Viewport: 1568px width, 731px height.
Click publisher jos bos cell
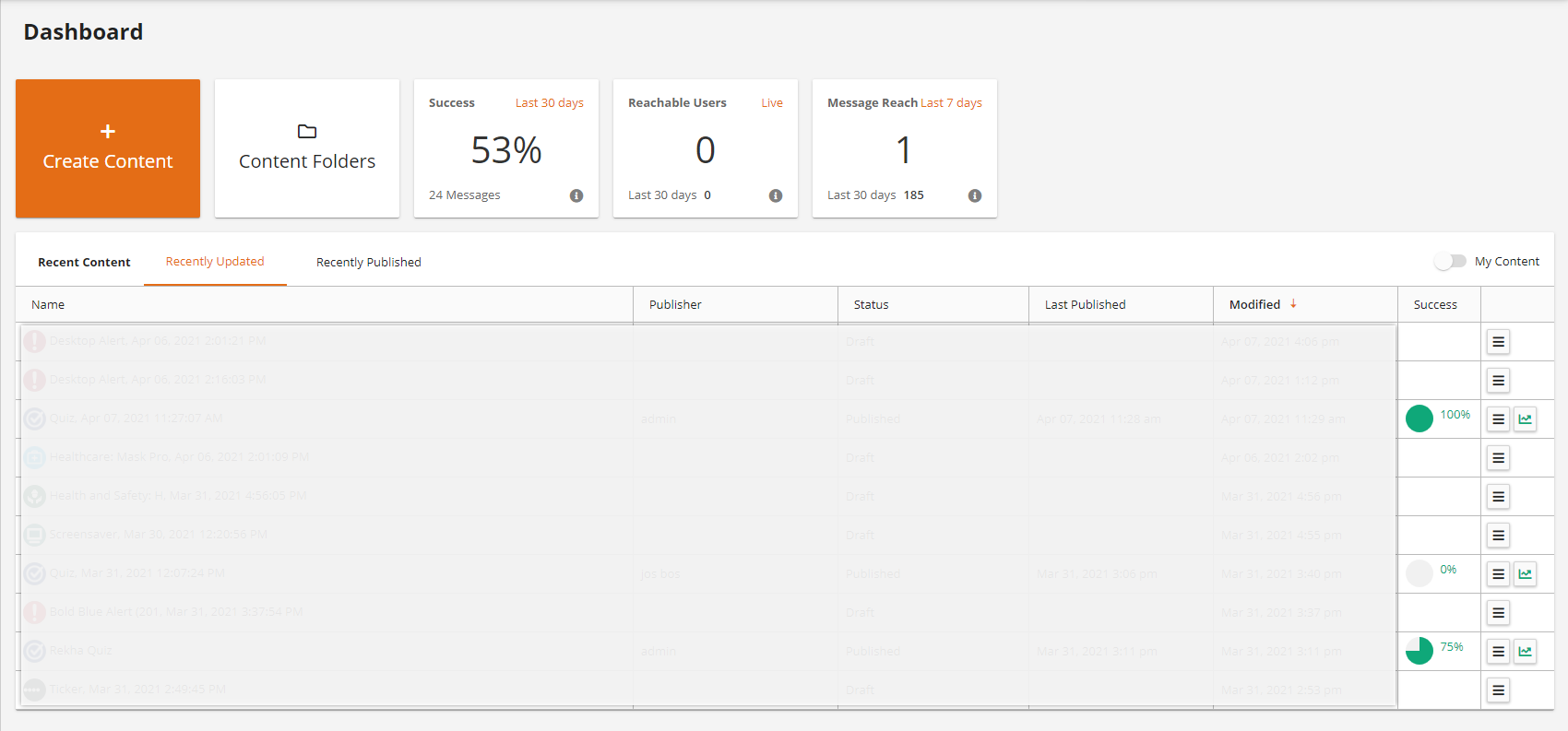[660, 574]
